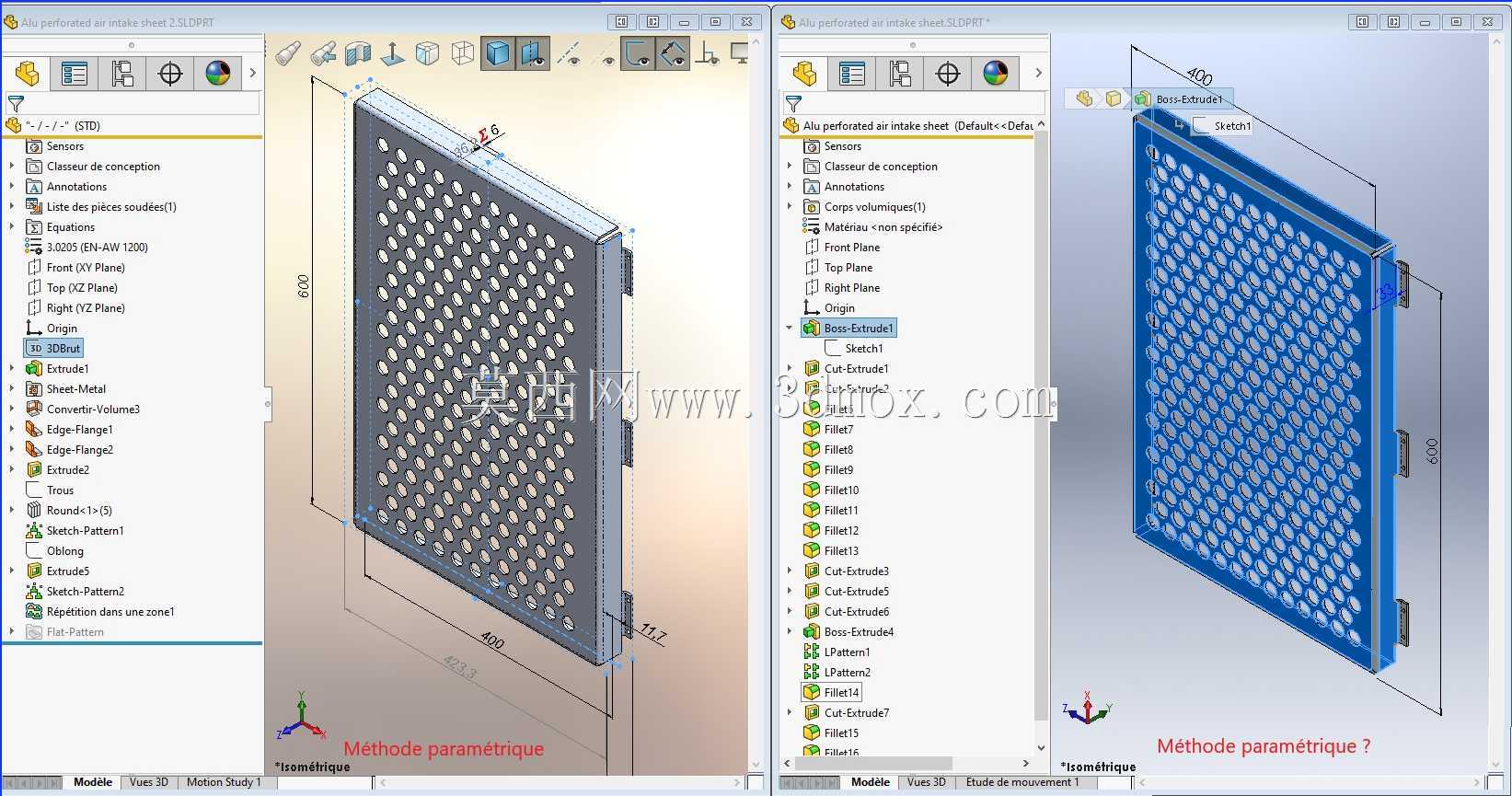Open ConfigurationManager tab in left window
1512x796 pixels.
point(122,74)
